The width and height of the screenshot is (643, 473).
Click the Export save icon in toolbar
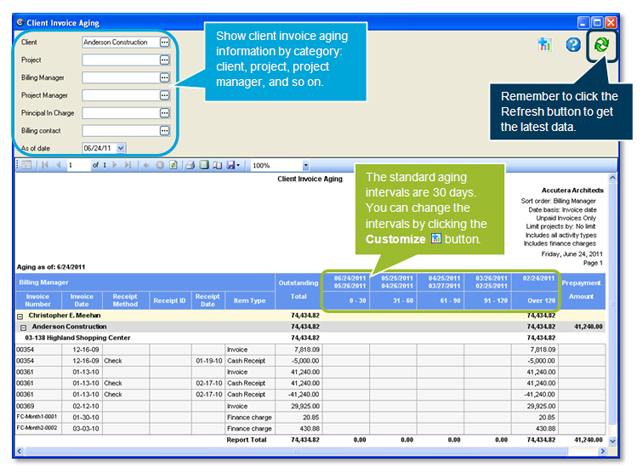[x=231, y=165]
